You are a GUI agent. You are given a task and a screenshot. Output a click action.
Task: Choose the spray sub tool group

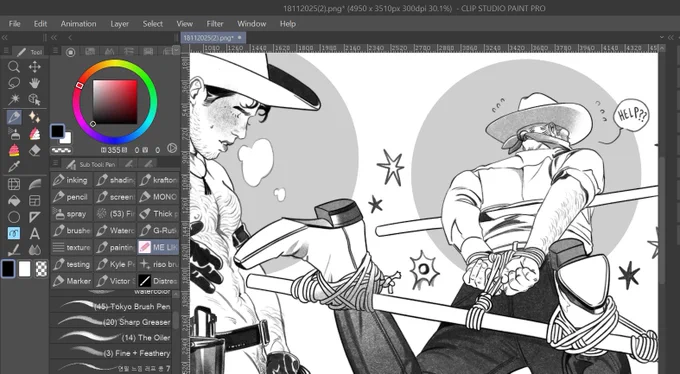(x=72, y=214)
